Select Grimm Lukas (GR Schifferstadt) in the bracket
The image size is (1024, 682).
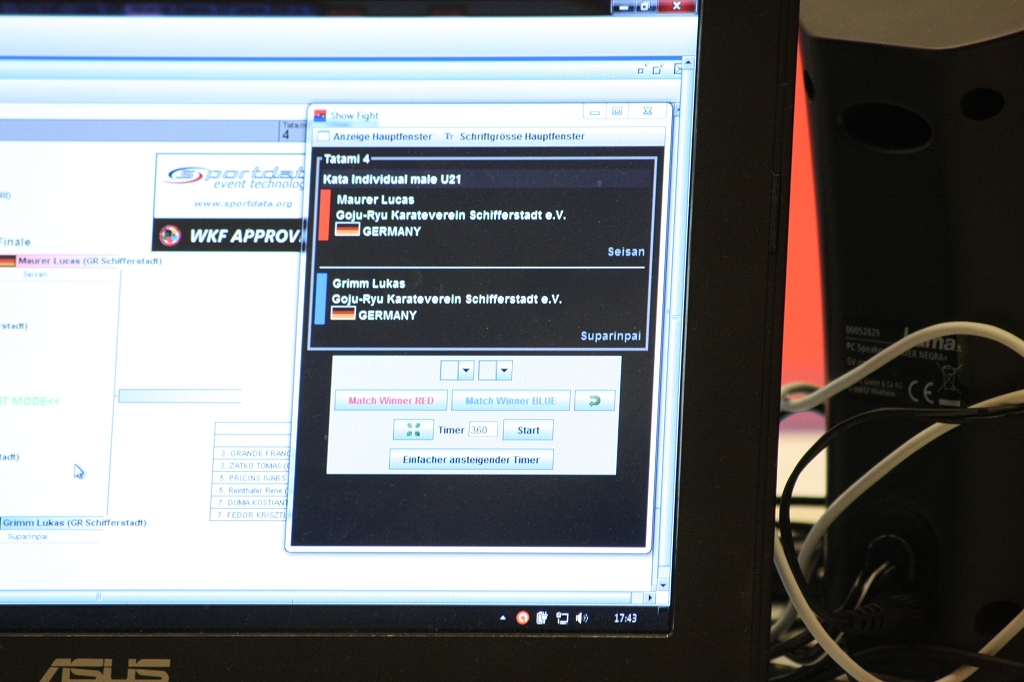coord(74,523)
